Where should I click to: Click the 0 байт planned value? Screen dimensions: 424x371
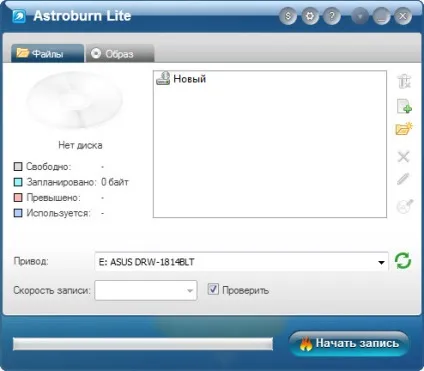pyautogui.click(x=115, y=182)
